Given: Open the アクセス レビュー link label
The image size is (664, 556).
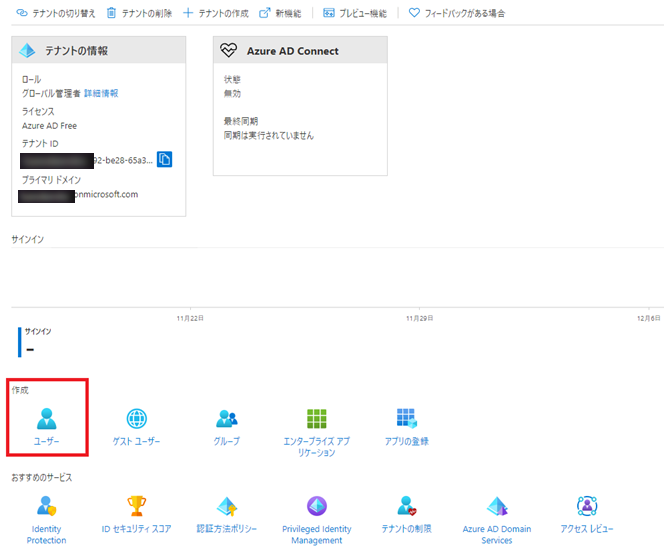Looking at the screenshot, I should point(587,528).
